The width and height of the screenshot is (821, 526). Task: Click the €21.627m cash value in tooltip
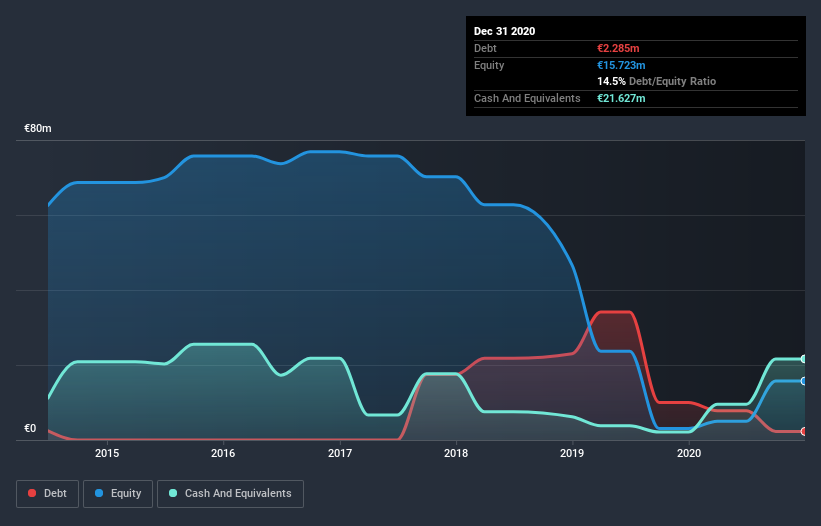(x=621, y=98)
